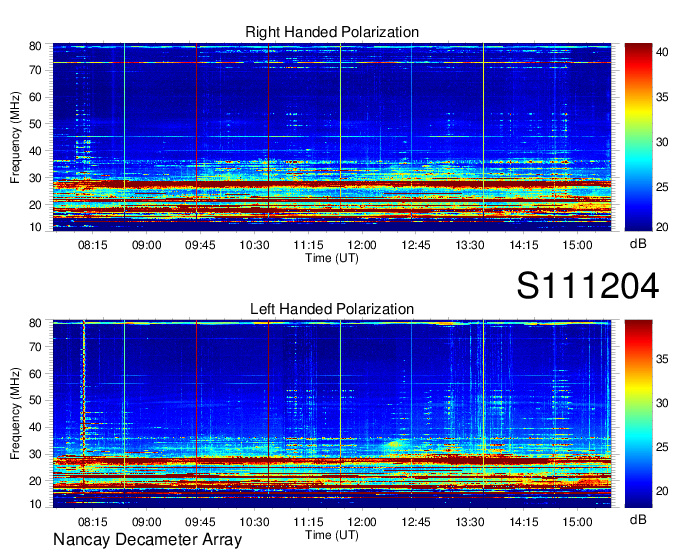Click the 12:00 tick under Left Handed plot
Viewport: 680px width, 552px height.
362,522
